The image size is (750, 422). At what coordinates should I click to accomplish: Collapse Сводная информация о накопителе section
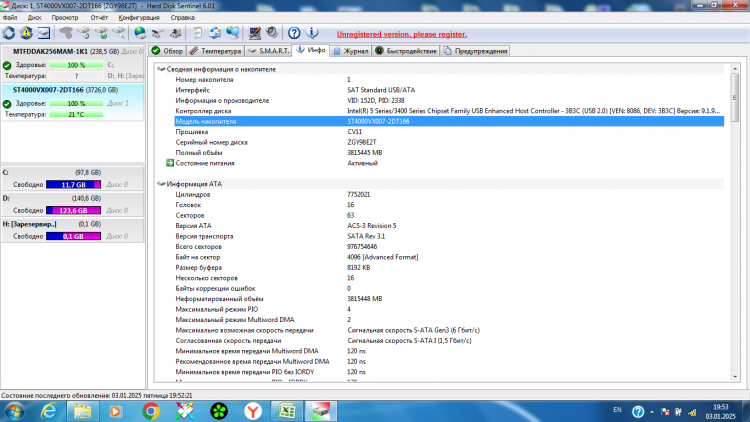pyautogui.click(x=161, y=69)
